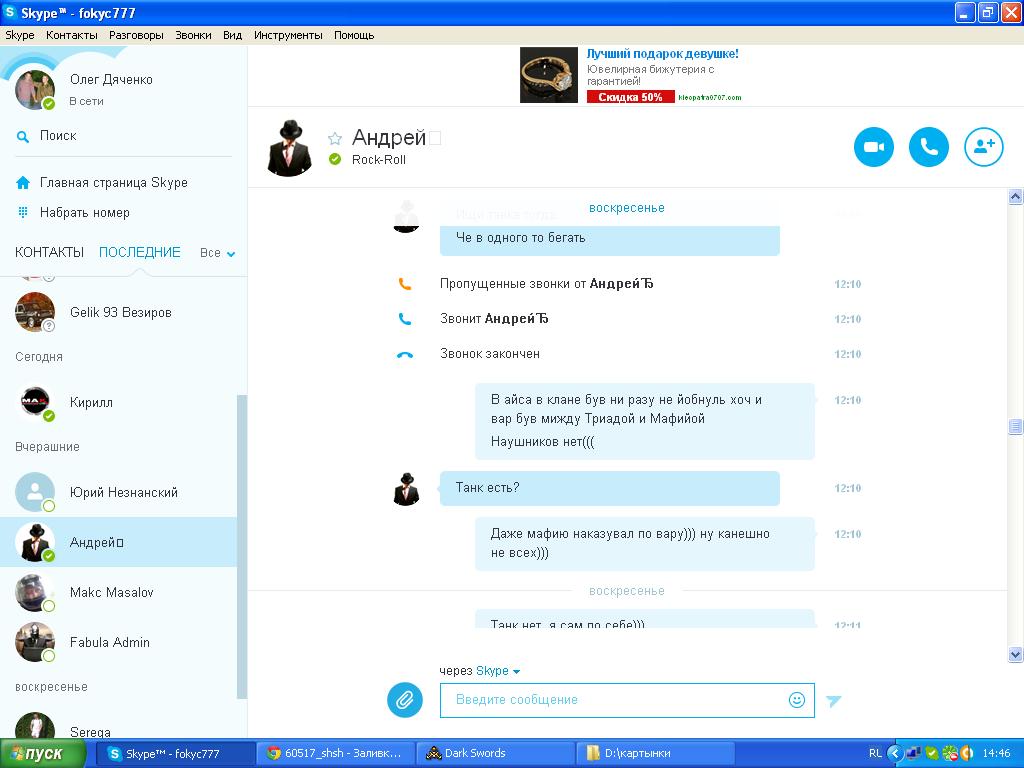Viewport: 1024px width, 768px height.
Task: Click the Звонок закончен hang-up icon
Action: [x=405, y=355]
